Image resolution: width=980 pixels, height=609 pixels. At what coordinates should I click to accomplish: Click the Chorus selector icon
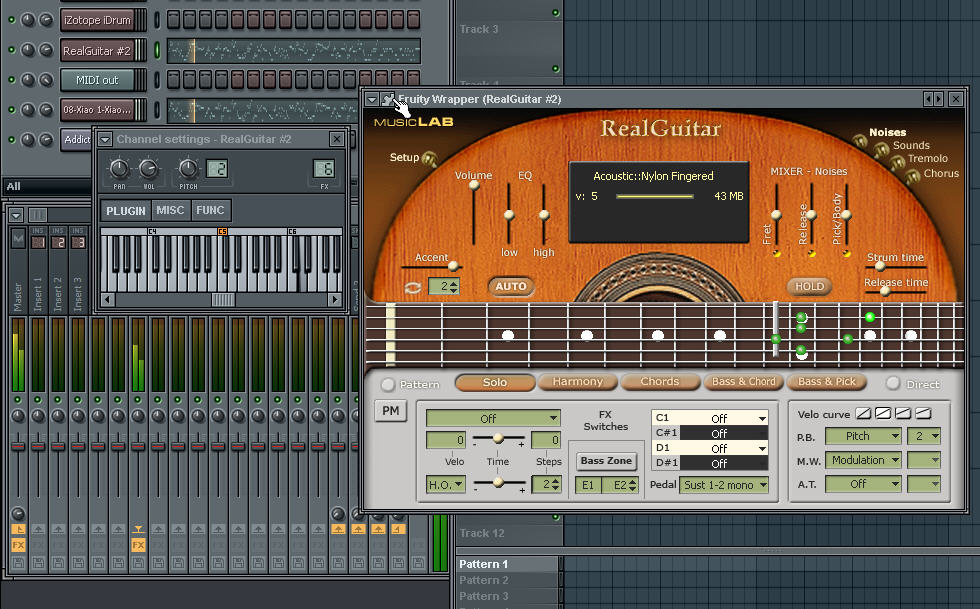(x=912, y=176)
